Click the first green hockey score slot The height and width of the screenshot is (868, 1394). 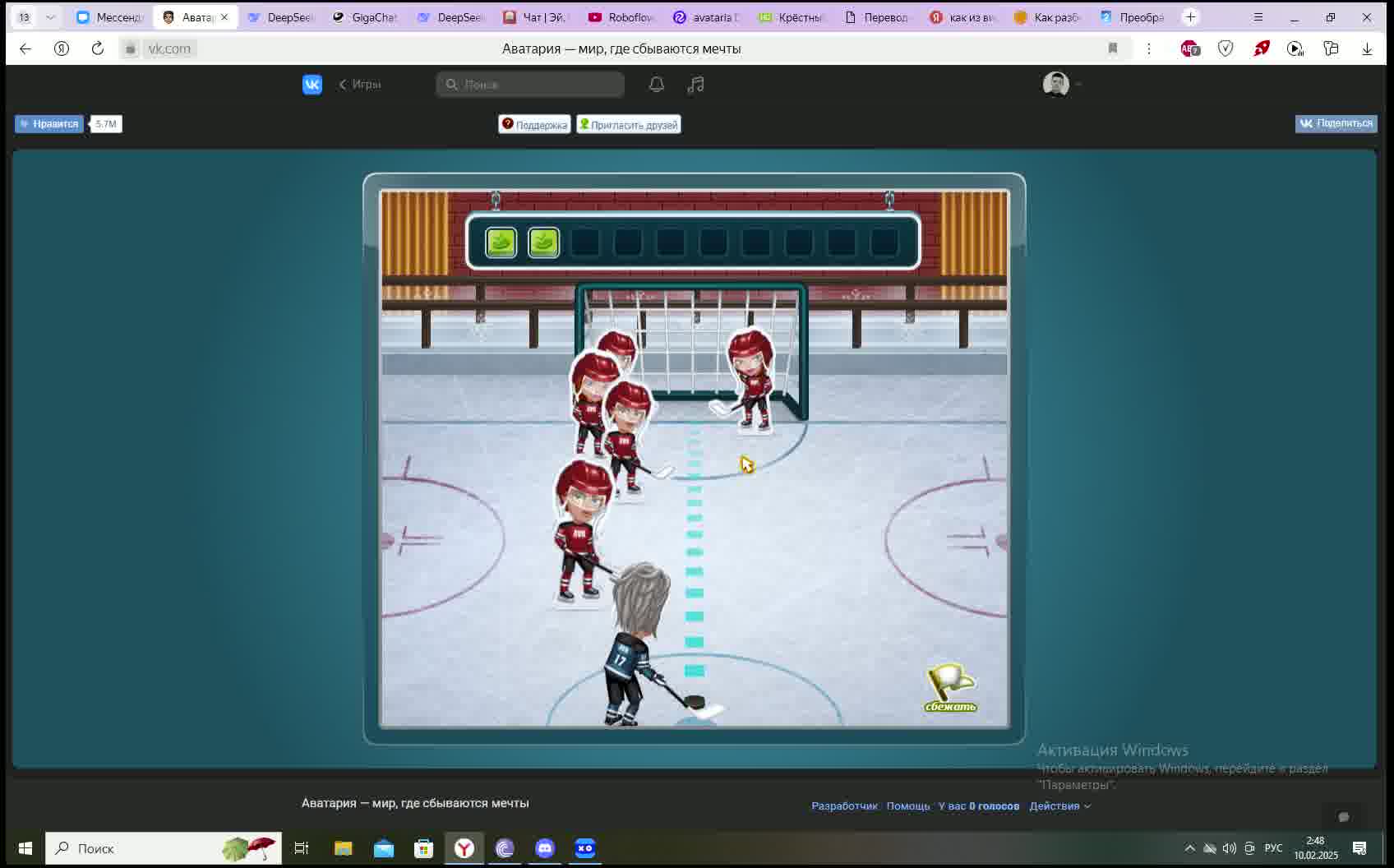point(500,242)
